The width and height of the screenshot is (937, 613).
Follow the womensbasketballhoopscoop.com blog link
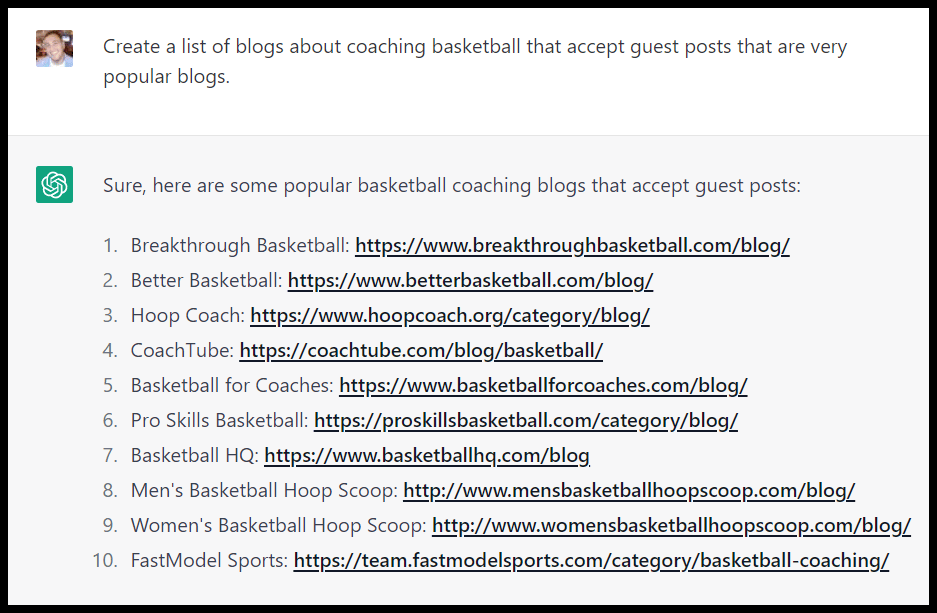point(671,526)
